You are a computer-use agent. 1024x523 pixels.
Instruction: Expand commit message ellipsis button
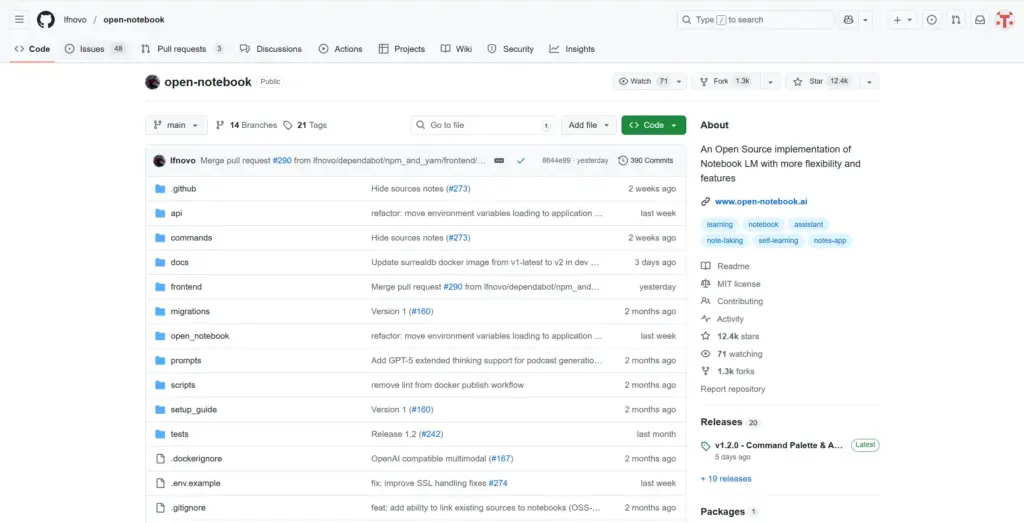coord(499,160)
